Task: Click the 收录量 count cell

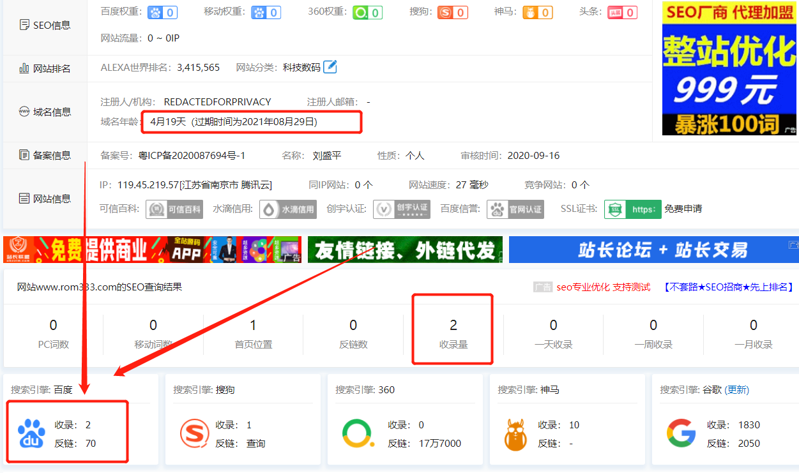Action: point(453,334)
